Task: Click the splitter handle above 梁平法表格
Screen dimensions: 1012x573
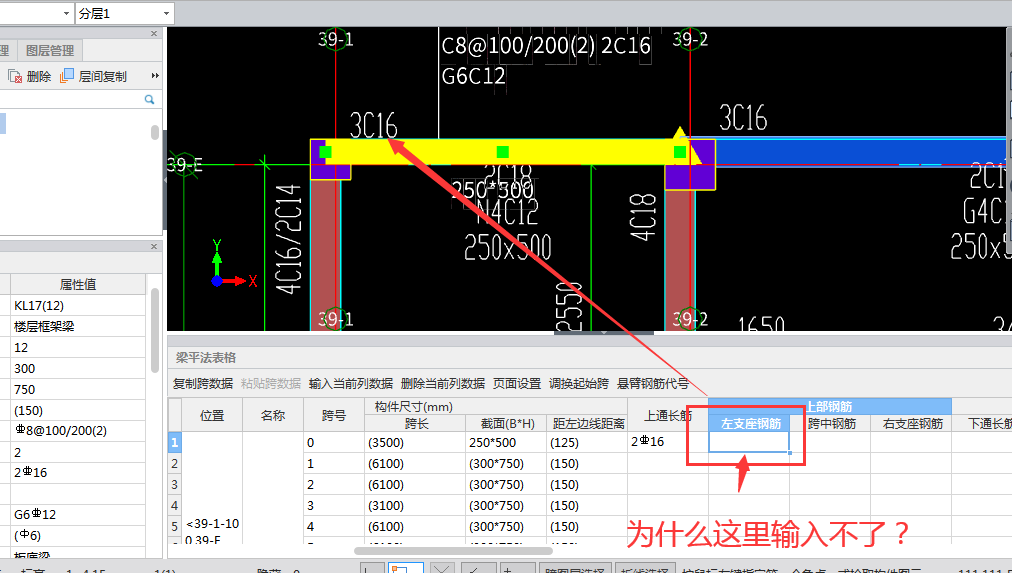Action: pyautogui.click(x=603, y=333)
